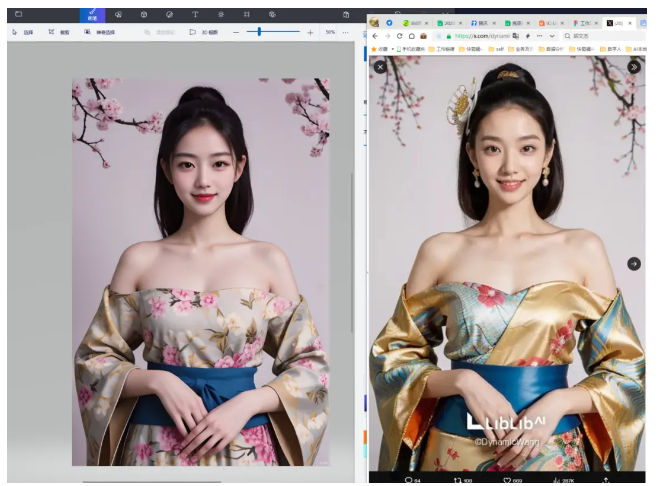This screenshot has width=669, height=486.
Task: Click the views chart icon under X post
Action: pos(556,480)
